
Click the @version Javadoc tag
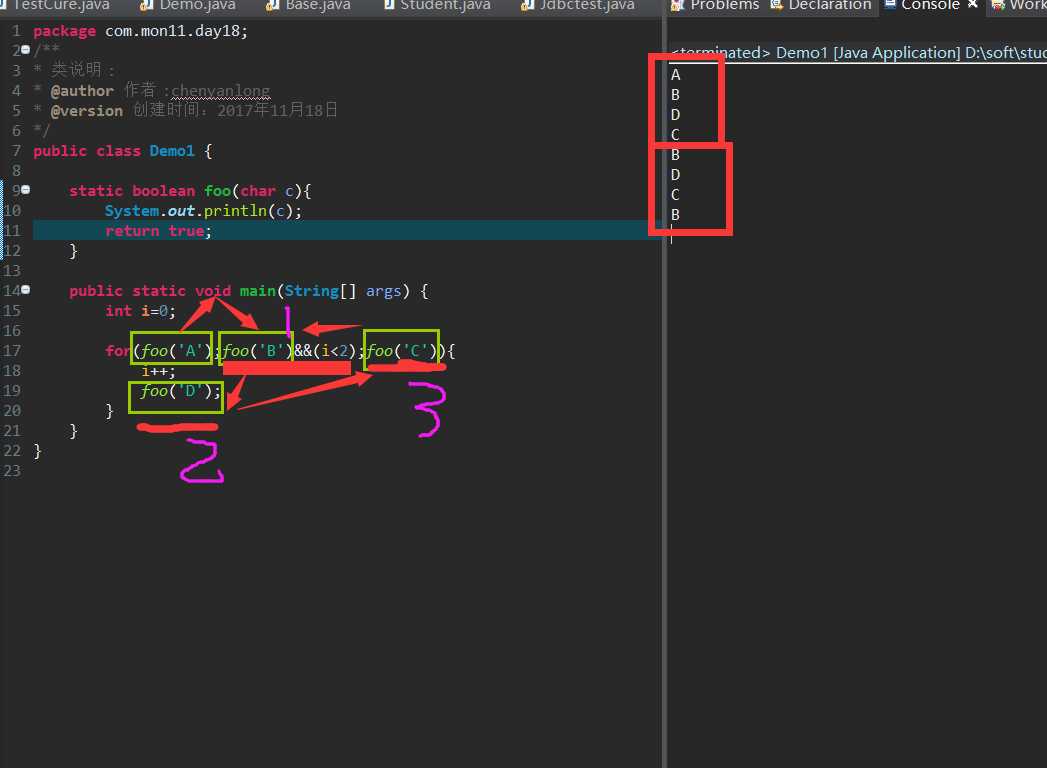coord(87,111)
